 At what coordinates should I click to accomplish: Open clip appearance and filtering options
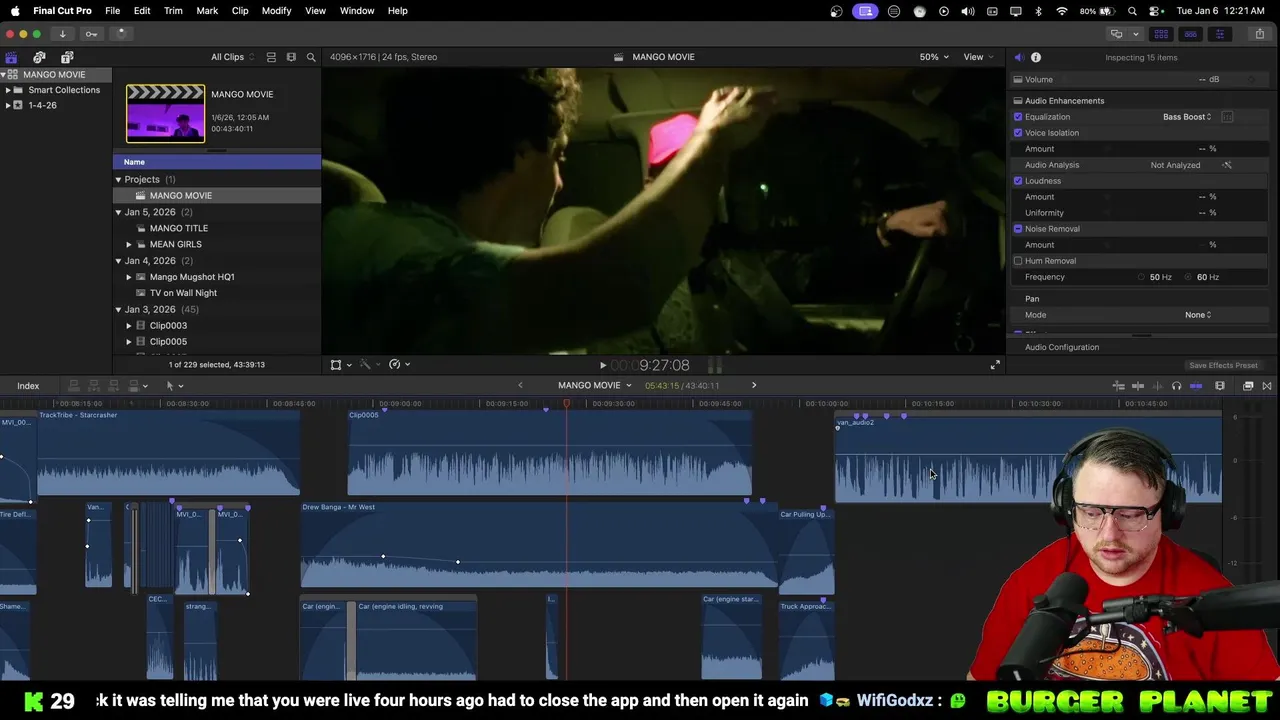(291, 57)
